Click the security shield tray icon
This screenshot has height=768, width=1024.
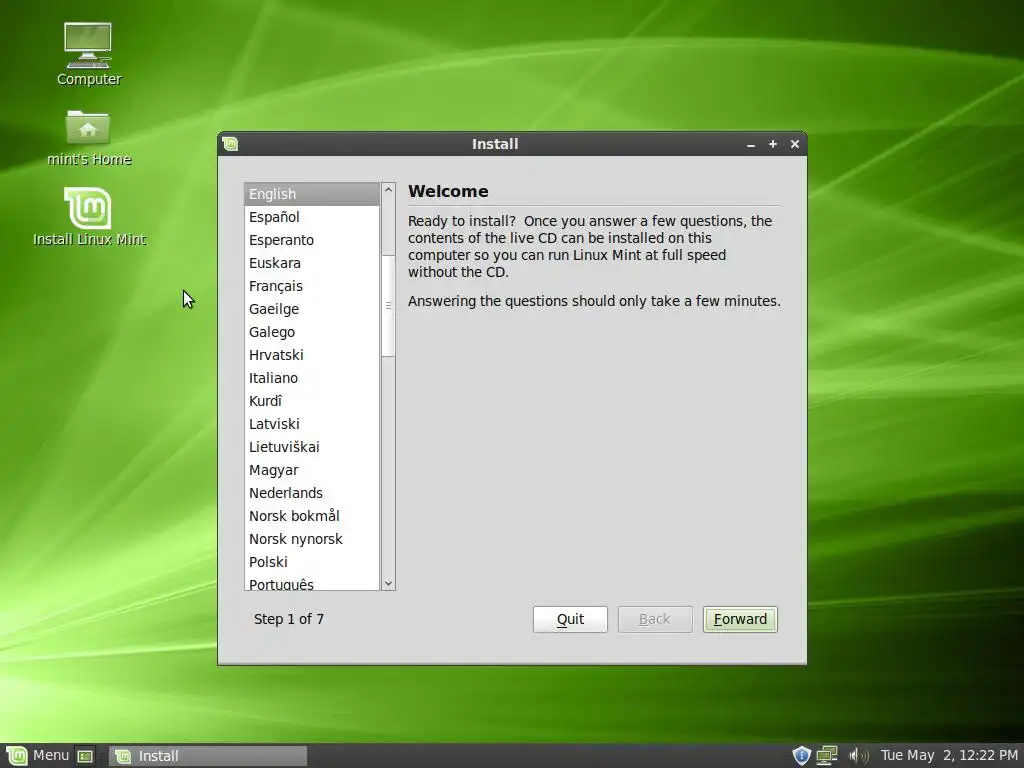[x=801, y=756]
